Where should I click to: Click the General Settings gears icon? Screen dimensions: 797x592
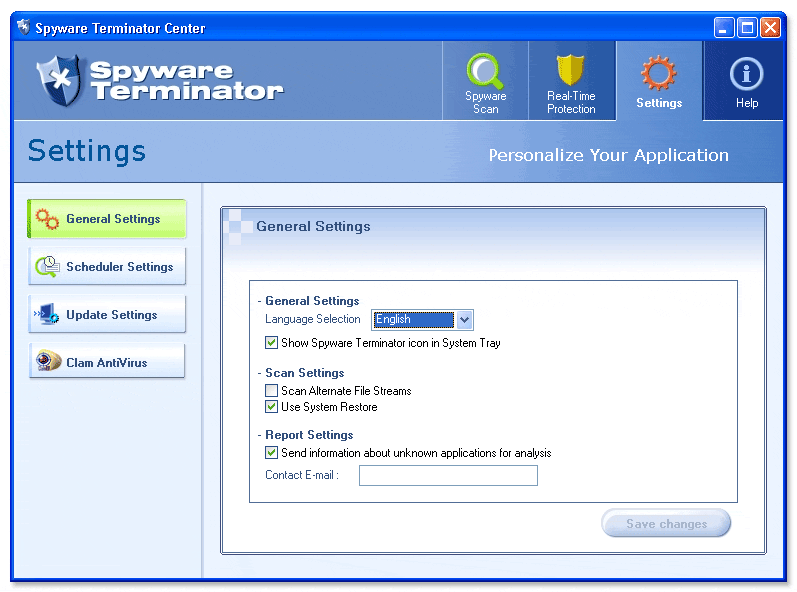(x=47, y=219)
